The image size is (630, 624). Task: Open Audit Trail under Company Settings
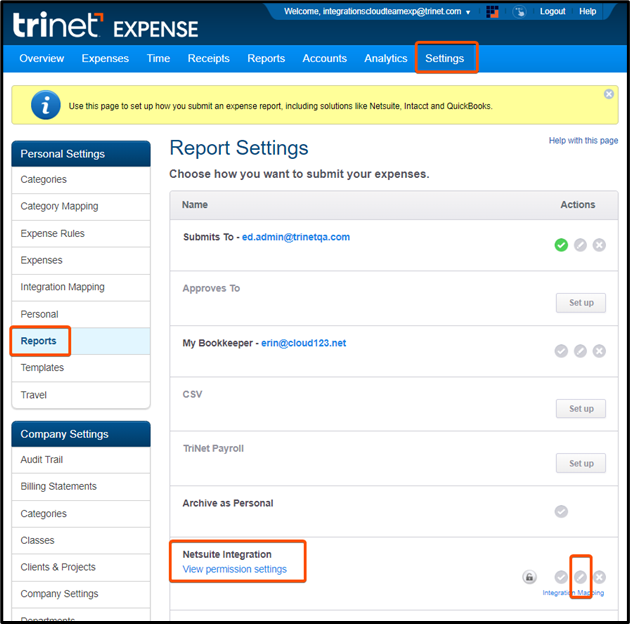(81, 460)
